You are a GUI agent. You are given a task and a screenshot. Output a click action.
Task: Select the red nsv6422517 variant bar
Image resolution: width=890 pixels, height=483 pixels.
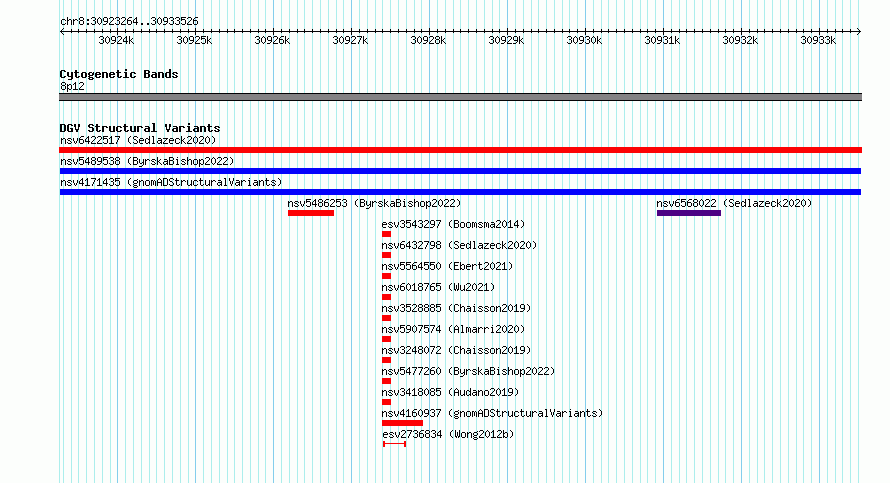click(x=460, y=150)
